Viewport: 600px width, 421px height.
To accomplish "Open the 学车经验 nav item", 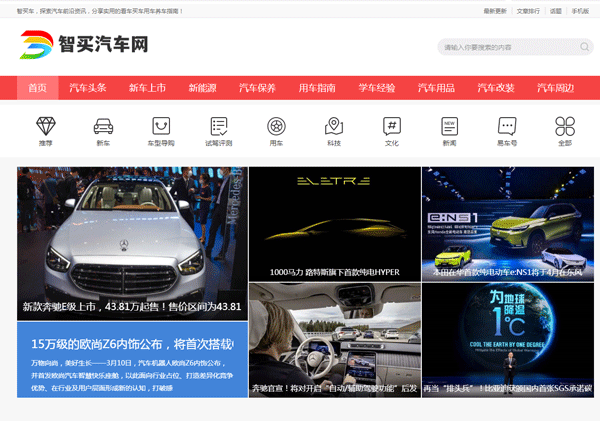I will (x=377, y=88).
